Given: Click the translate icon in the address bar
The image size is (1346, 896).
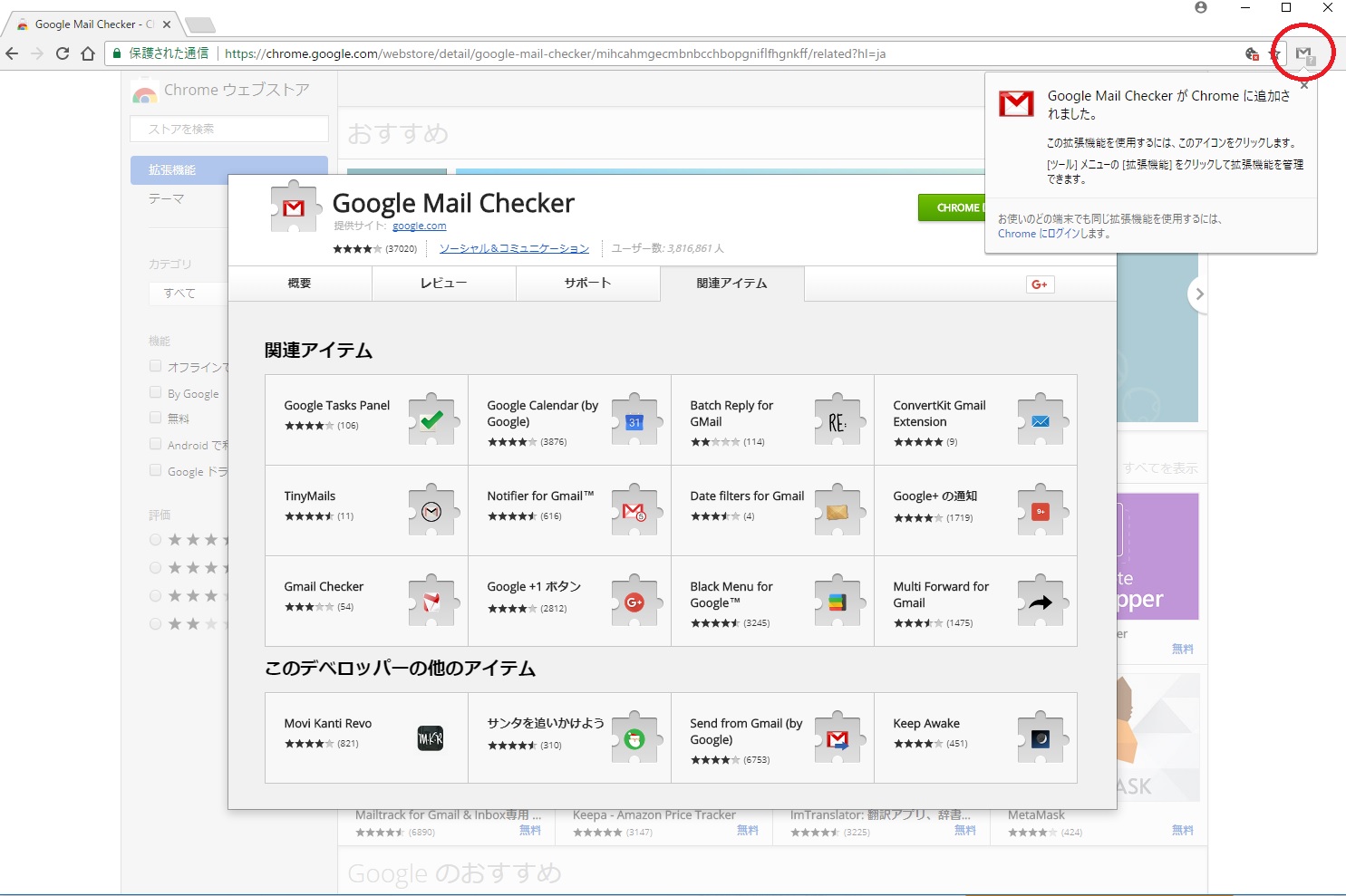Looking at the screenshot, I should [x=1252, y=54].
